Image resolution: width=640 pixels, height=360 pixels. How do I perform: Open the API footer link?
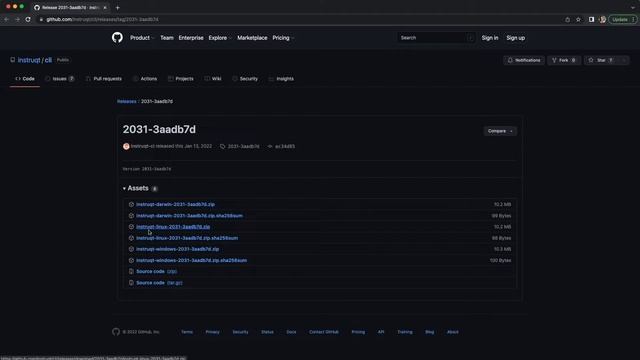point(381,332)
